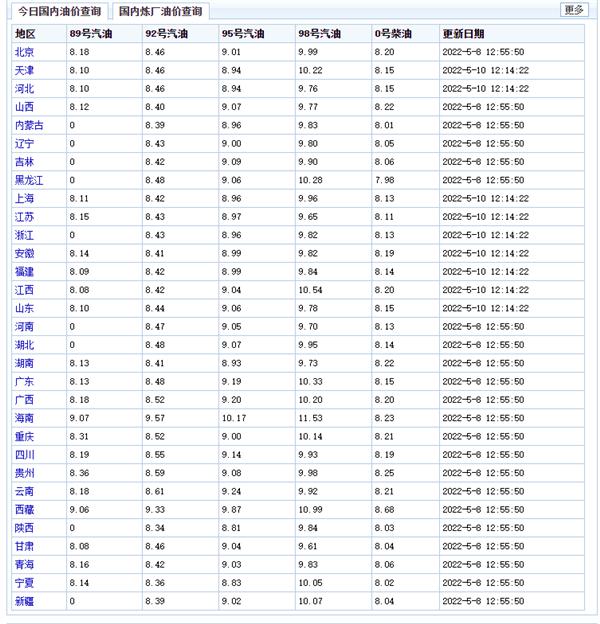Open the 天津 region link
The height and width of the screenshot is (624, 600).
tap(24, 70)
